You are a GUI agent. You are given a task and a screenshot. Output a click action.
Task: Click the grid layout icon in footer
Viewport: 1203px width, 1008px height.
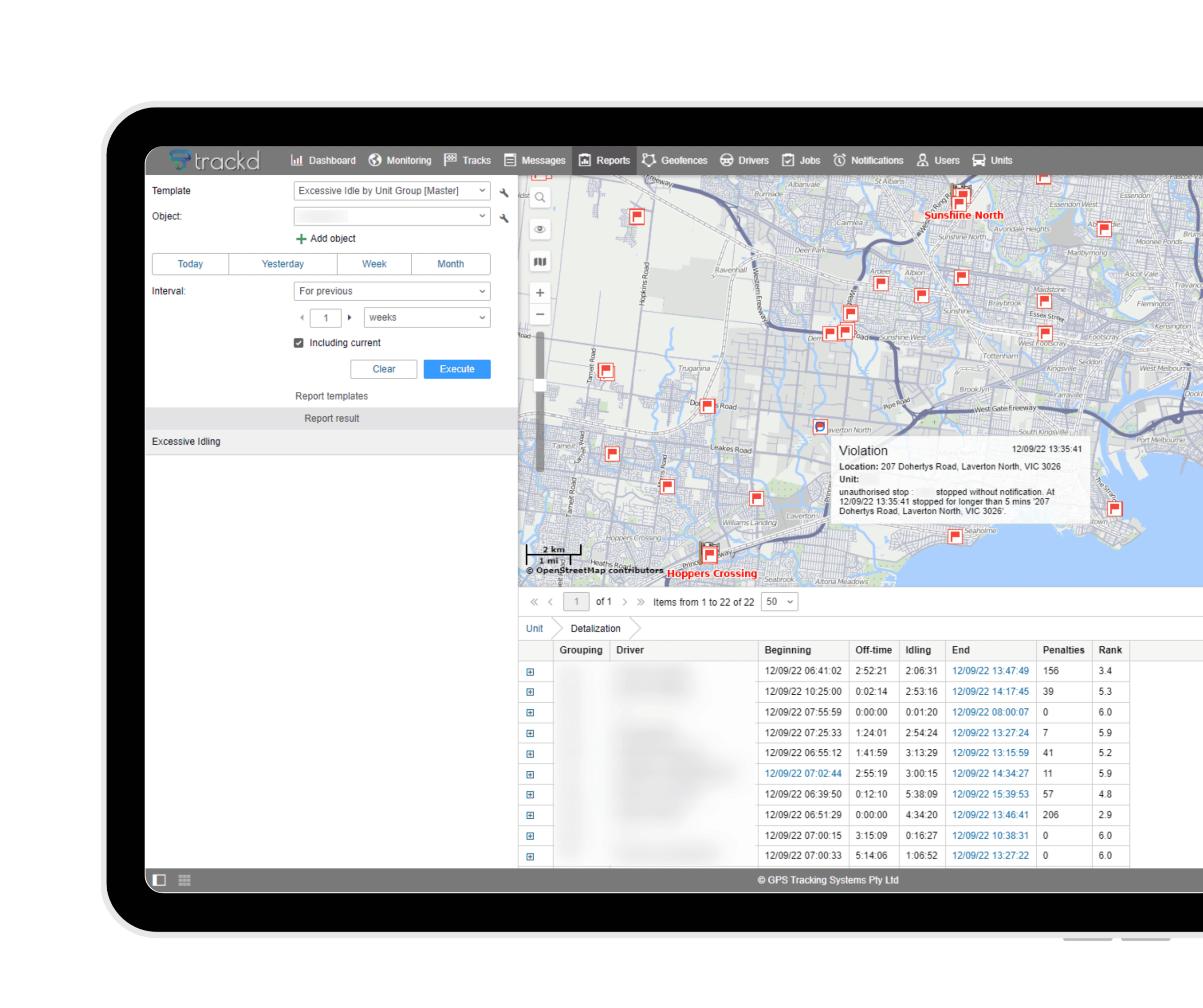tap(185, 880)
